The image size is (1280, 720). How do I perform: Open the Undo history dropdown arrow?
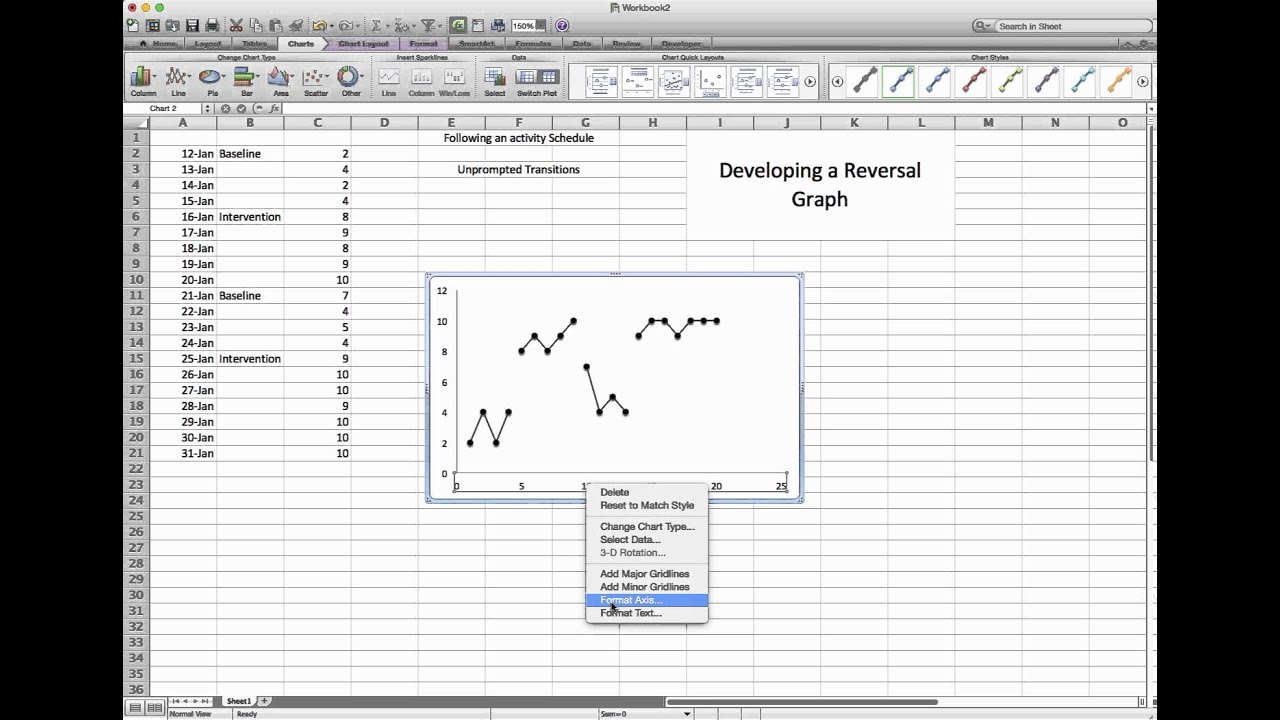click(x=331, y=26)
